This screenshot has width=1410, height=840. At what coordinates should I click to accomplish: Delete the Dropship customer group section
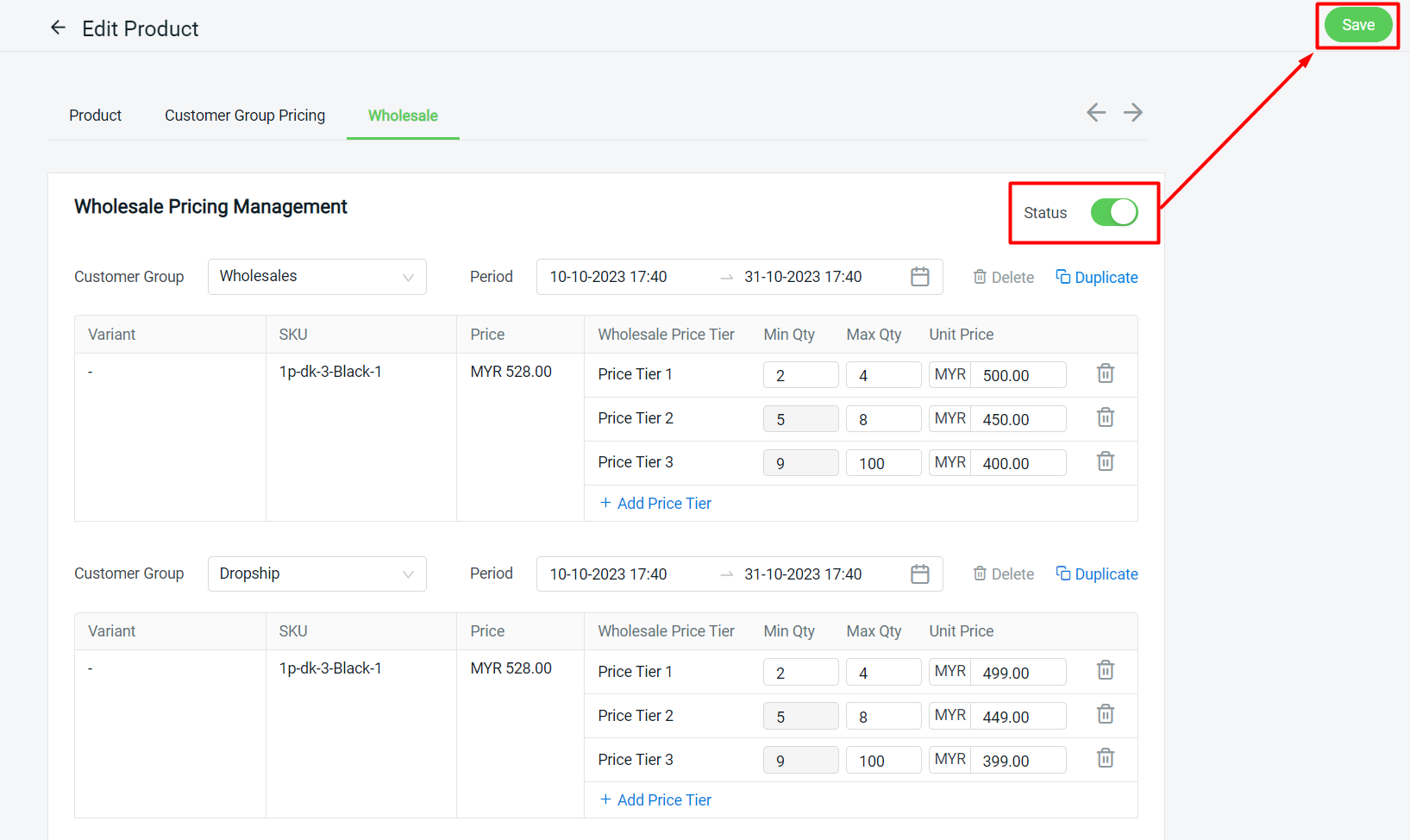[x=1003, y=574]
